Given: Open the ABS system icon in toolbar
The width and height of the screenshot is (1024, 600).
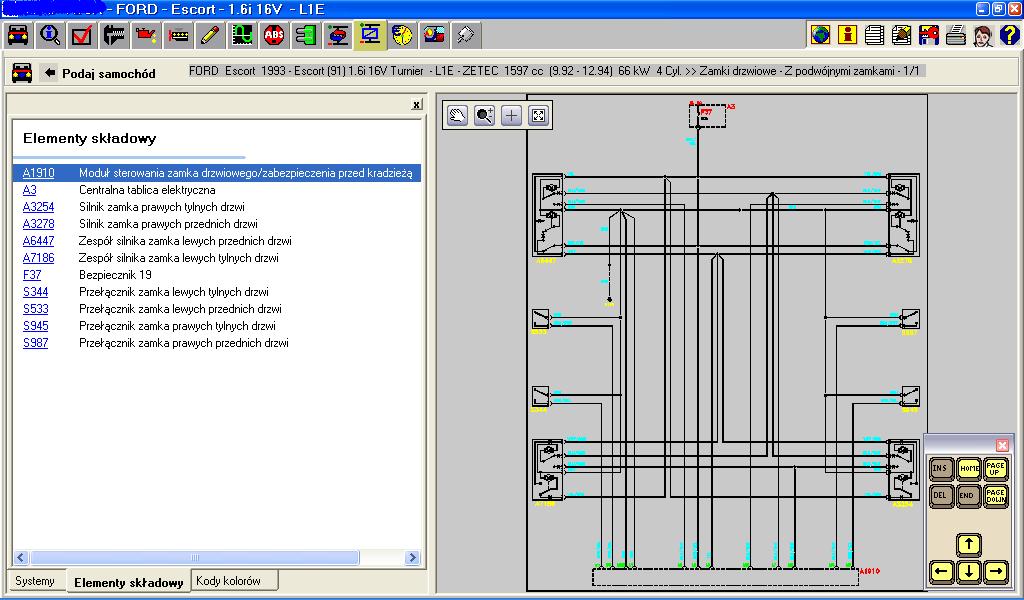Looking at the screenshot, I should click(x=274, y=35).
